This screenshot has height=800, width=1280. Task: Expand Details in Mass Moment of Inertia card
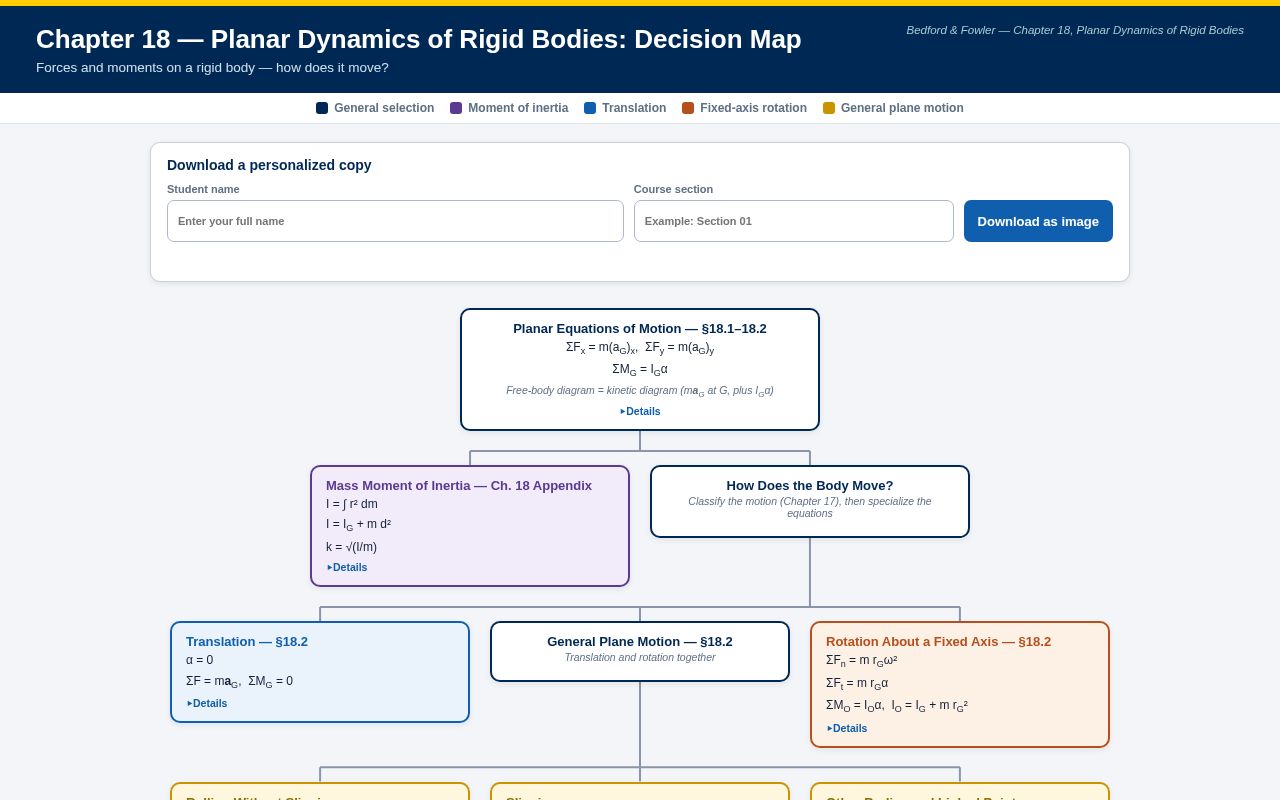click(347, 567)
